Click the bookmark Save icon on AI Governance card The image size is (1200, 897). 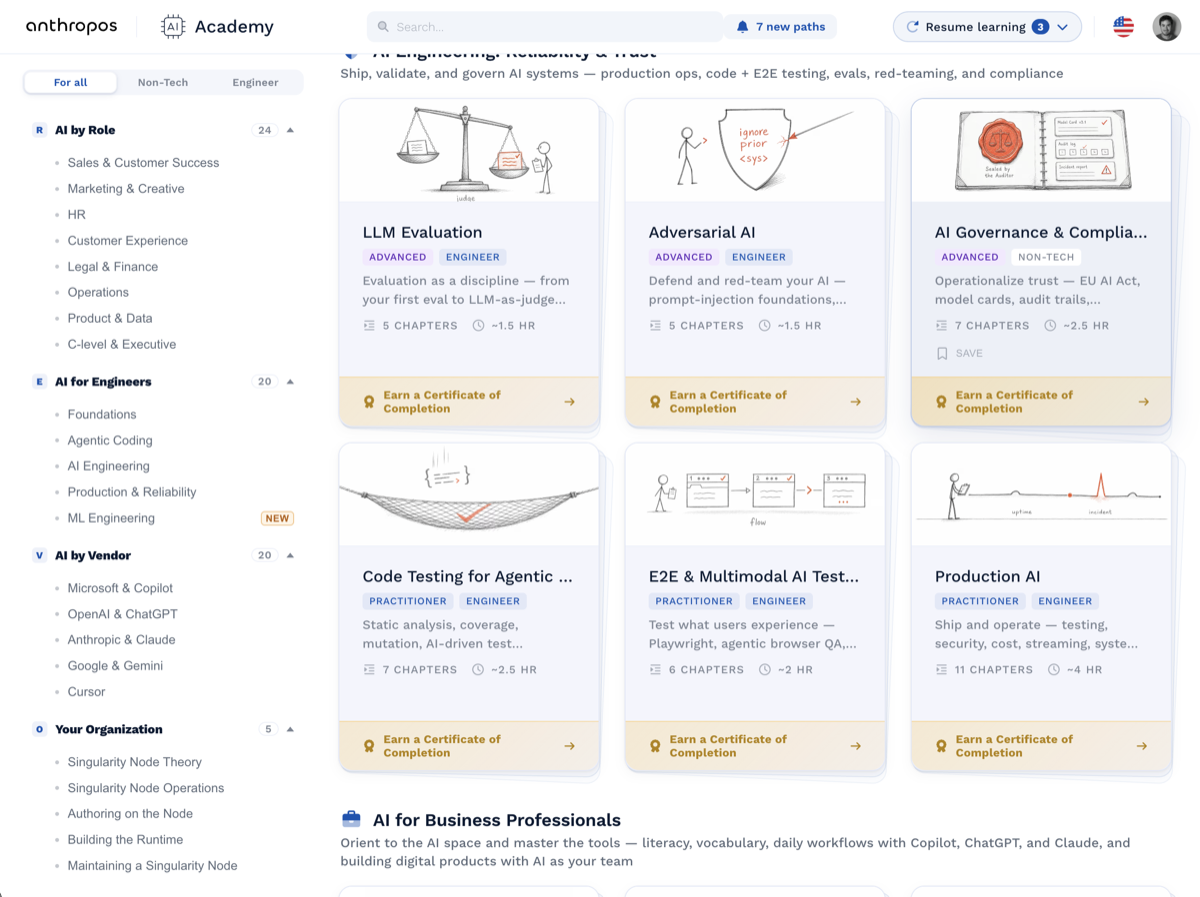(x=942, y=353)
